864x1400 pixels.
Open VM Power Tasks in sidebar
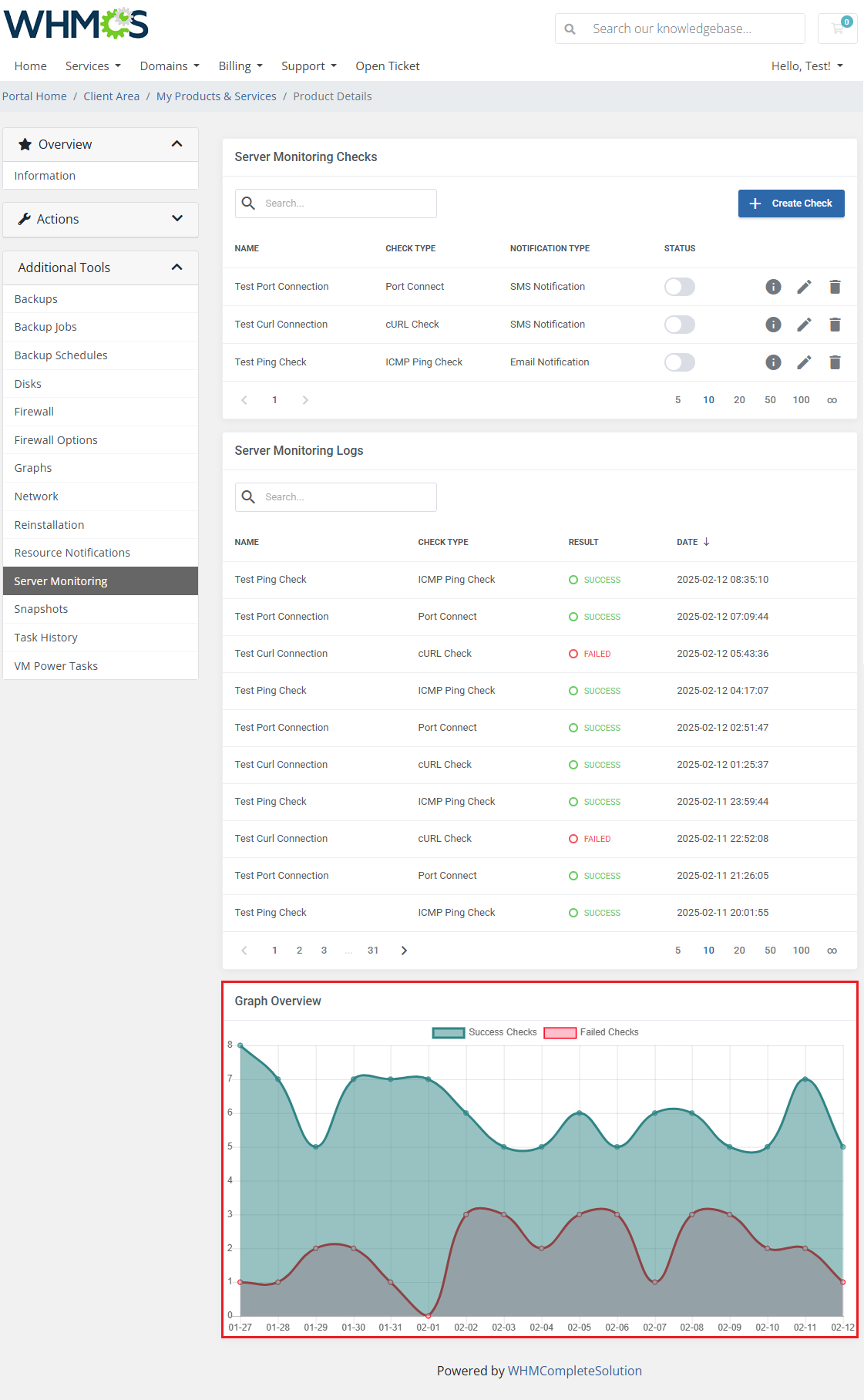(x=101, y=666)
